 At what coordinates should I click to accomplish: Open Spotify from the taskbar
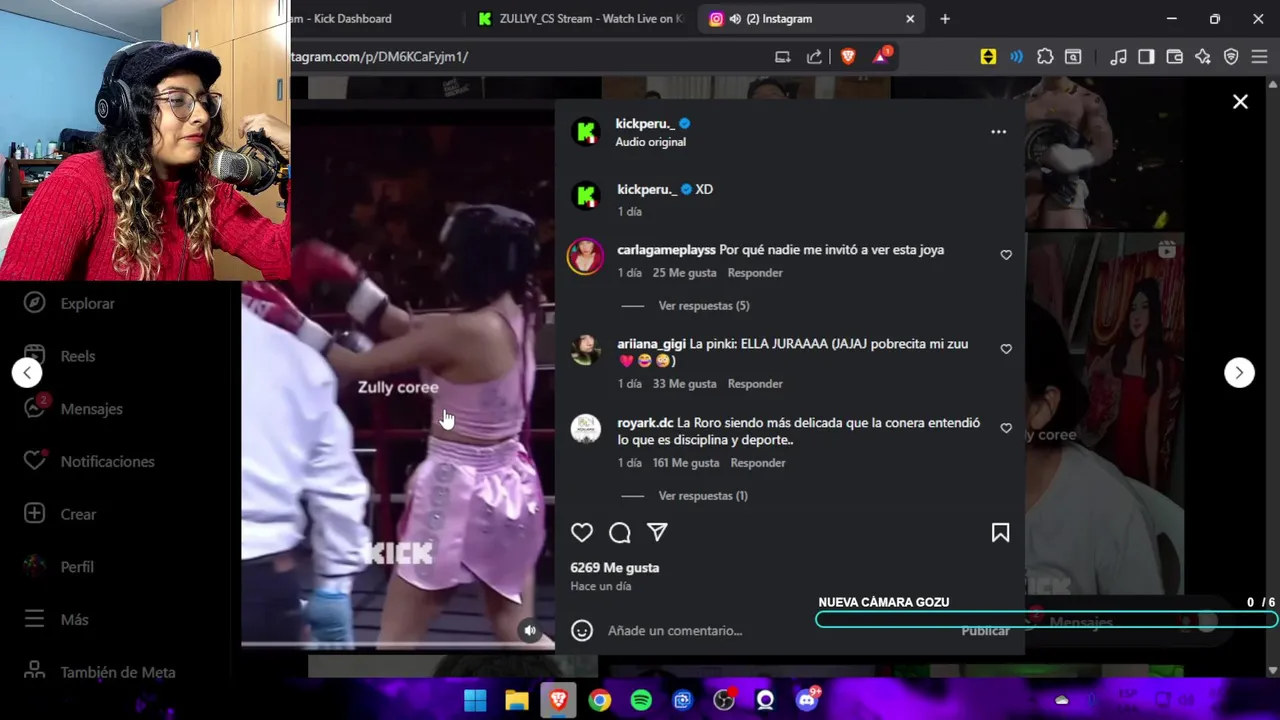point(641,700)
